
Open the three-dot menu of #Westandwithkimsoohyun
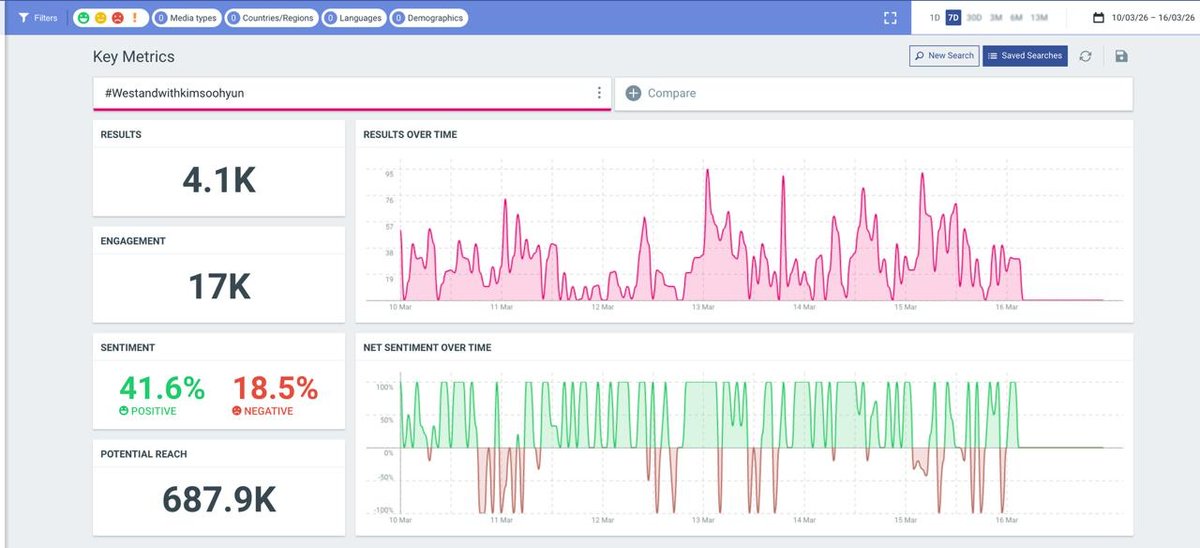[x=599, y=93]
